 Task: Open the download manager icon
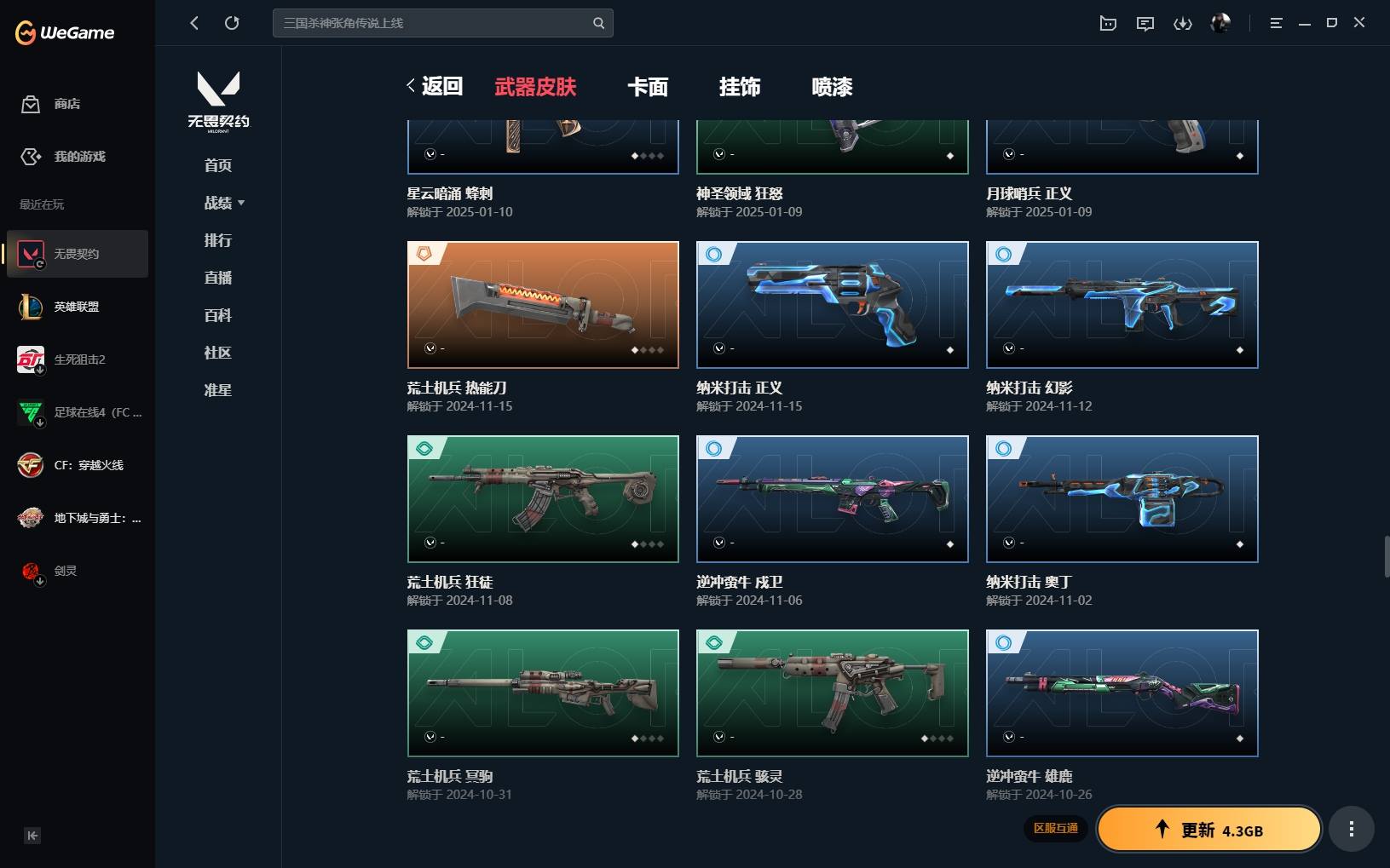click(1183, 23)
